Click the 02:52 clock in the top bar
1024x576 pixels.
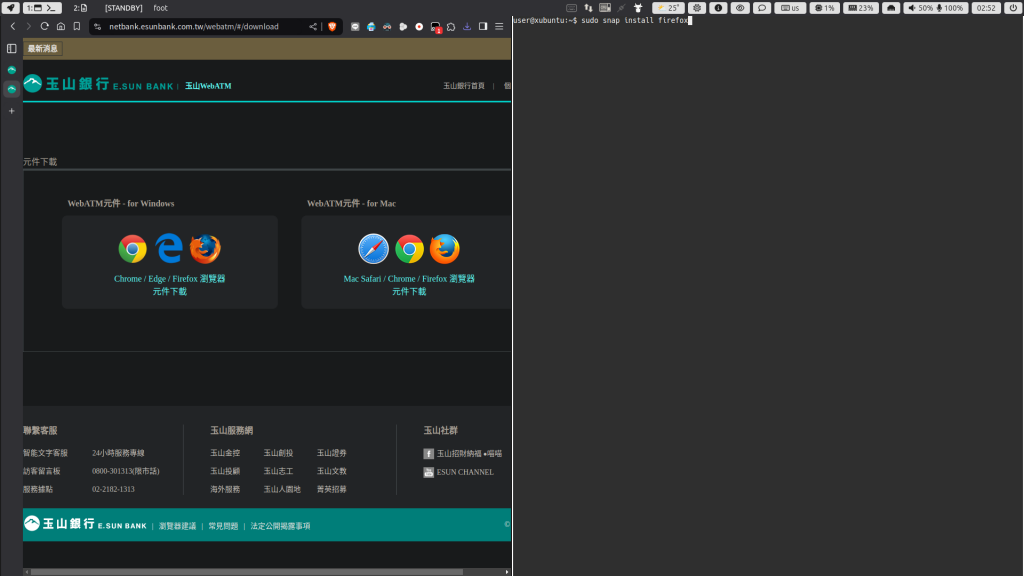(986, 8)
